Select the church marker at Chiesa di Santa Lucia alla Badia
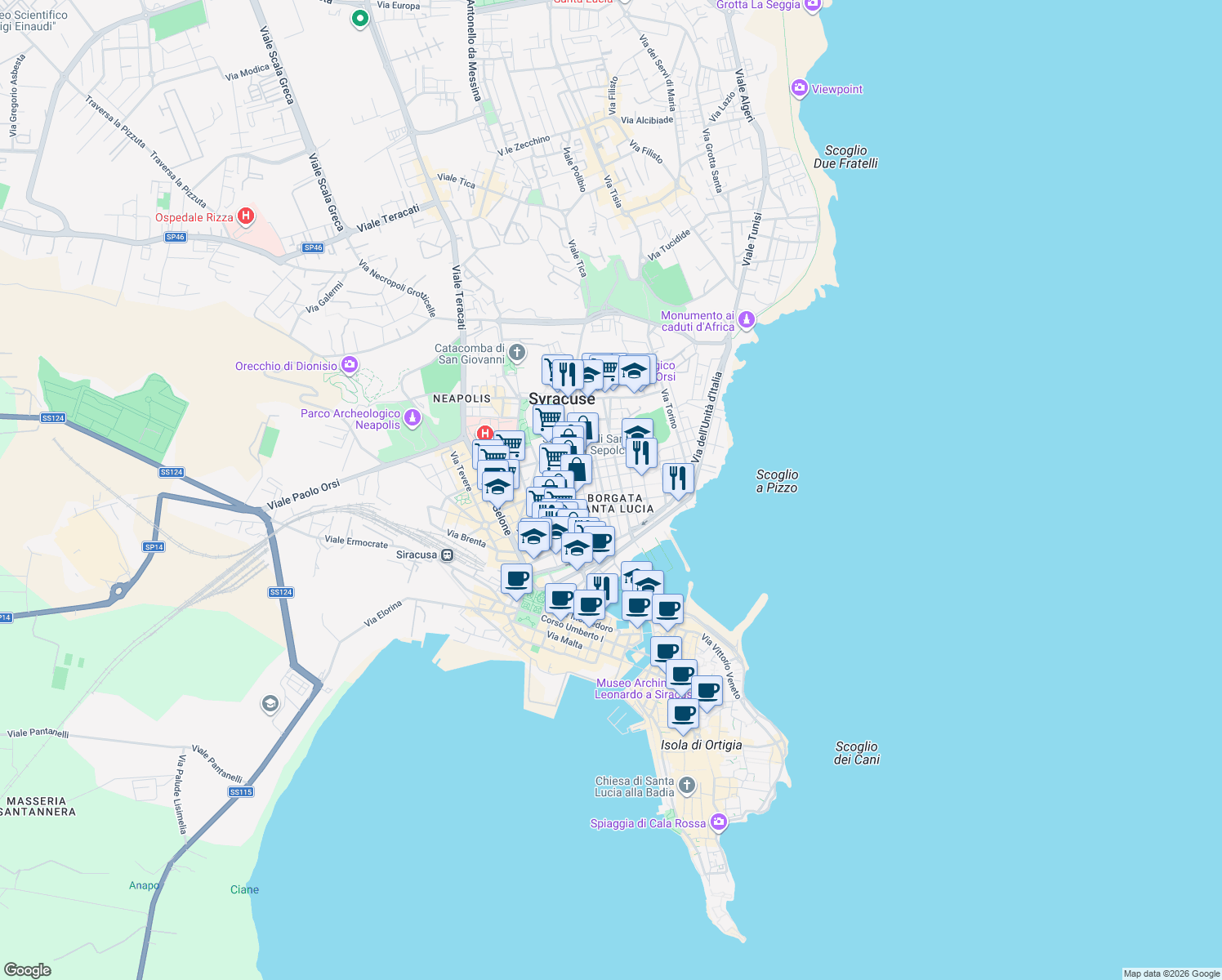1222x980 pixels. coord(685,786)
